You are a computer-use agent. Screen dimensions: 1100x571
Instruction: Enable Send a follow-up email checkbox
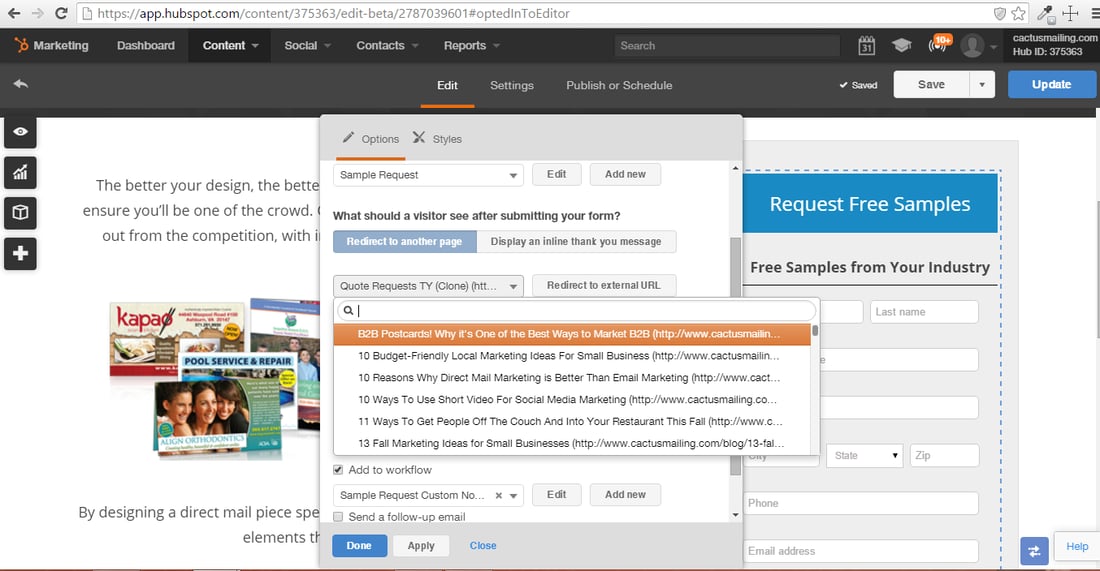click(338, 517)
